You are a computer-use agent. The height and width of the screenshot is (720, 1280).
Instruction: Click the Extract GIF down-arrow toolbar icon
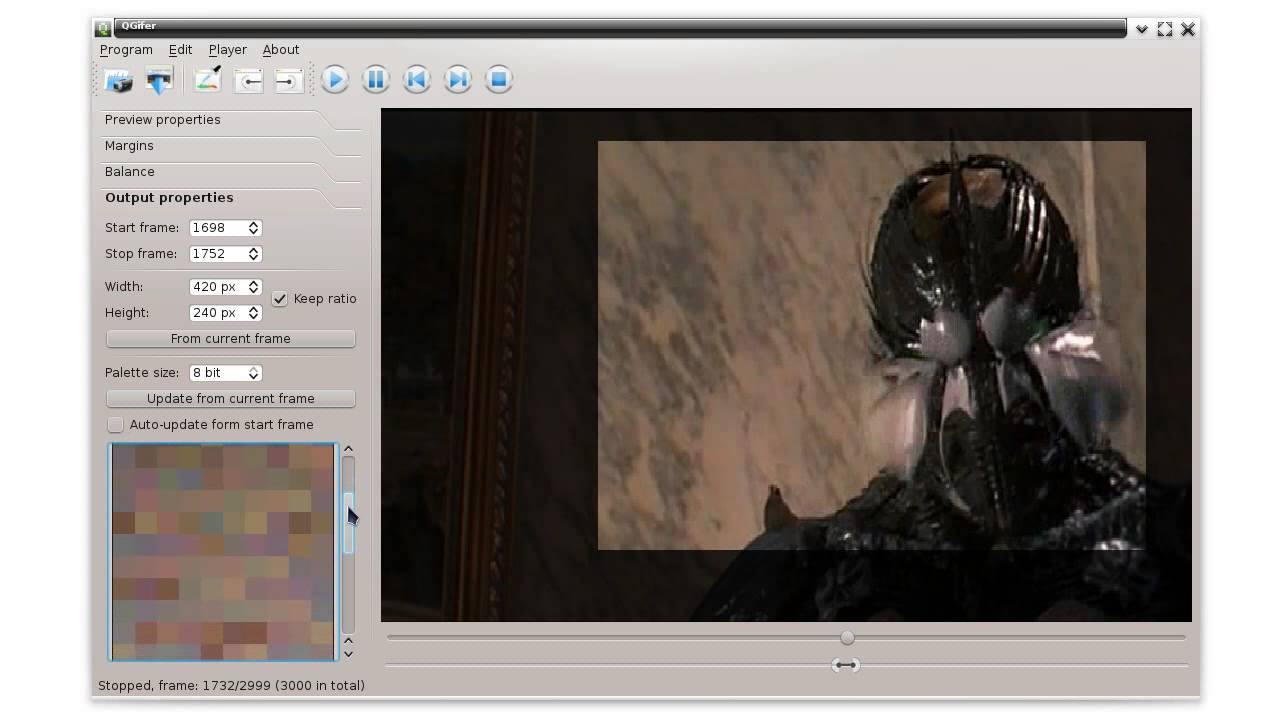tap(159, 80)
